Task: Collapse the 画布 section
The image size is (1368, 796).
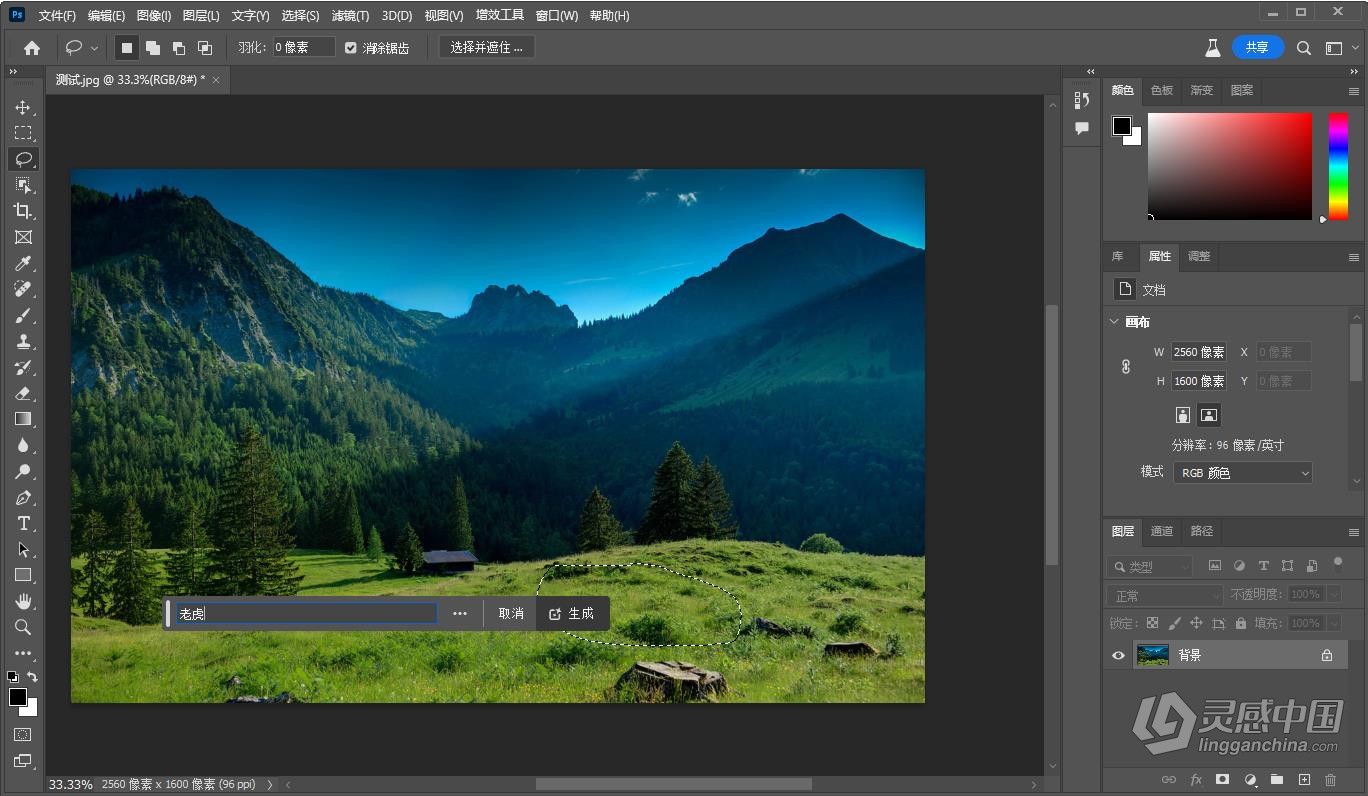Action: 1114,321
